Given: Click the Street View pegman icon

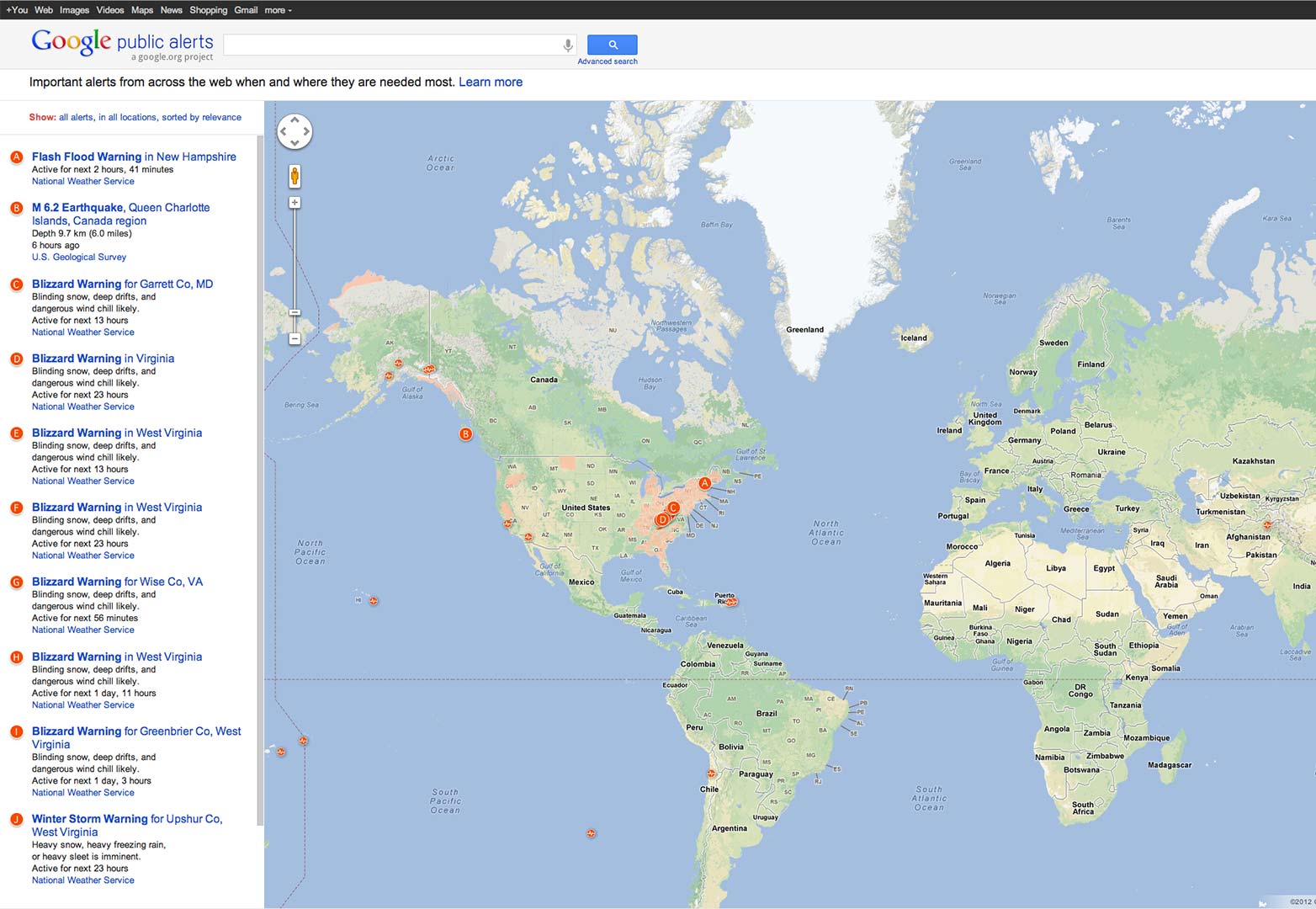Looking at the screenshot, I should pyautogui.click(x=295, y=176).
